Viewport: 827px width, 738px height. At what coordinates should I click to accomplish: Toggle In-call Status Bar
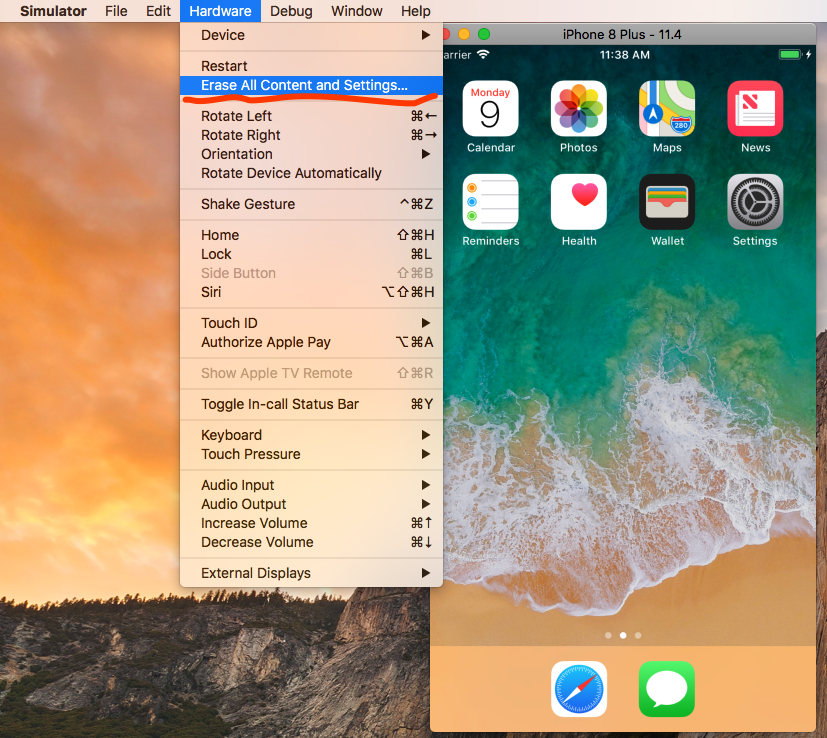(311, 404)
